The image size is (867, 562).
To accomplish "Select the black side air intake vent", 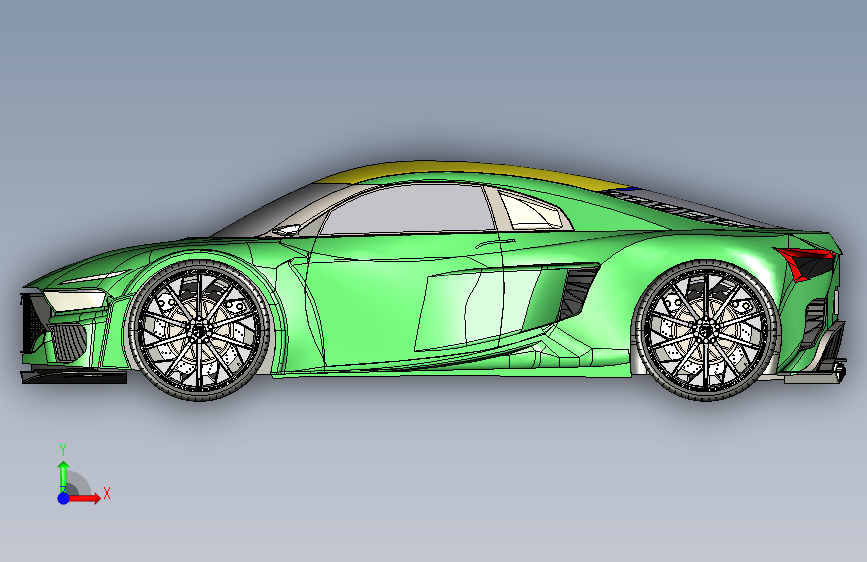I will 578,294.
